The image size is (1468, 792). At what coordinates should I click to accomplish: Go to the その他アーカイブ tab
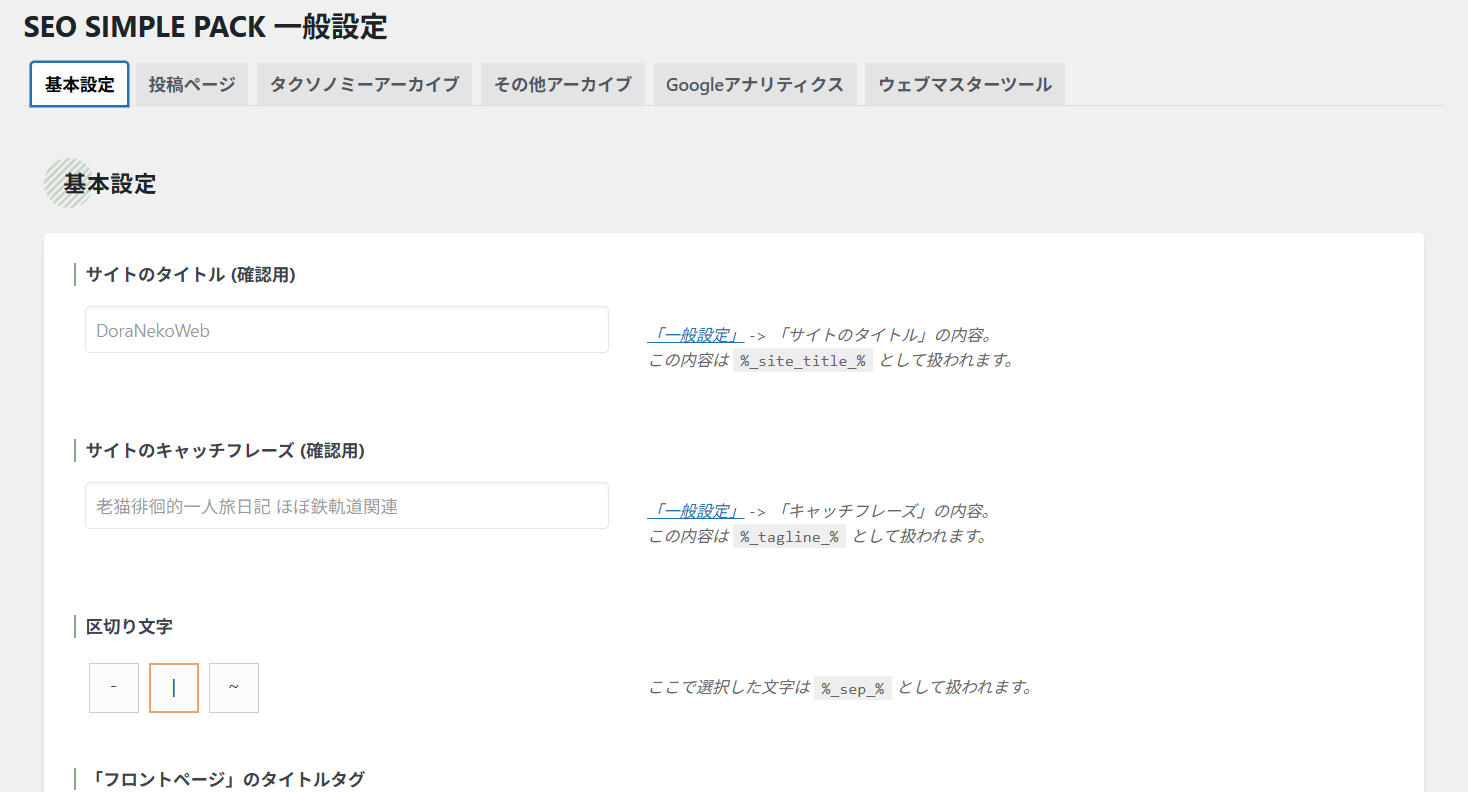562,84
